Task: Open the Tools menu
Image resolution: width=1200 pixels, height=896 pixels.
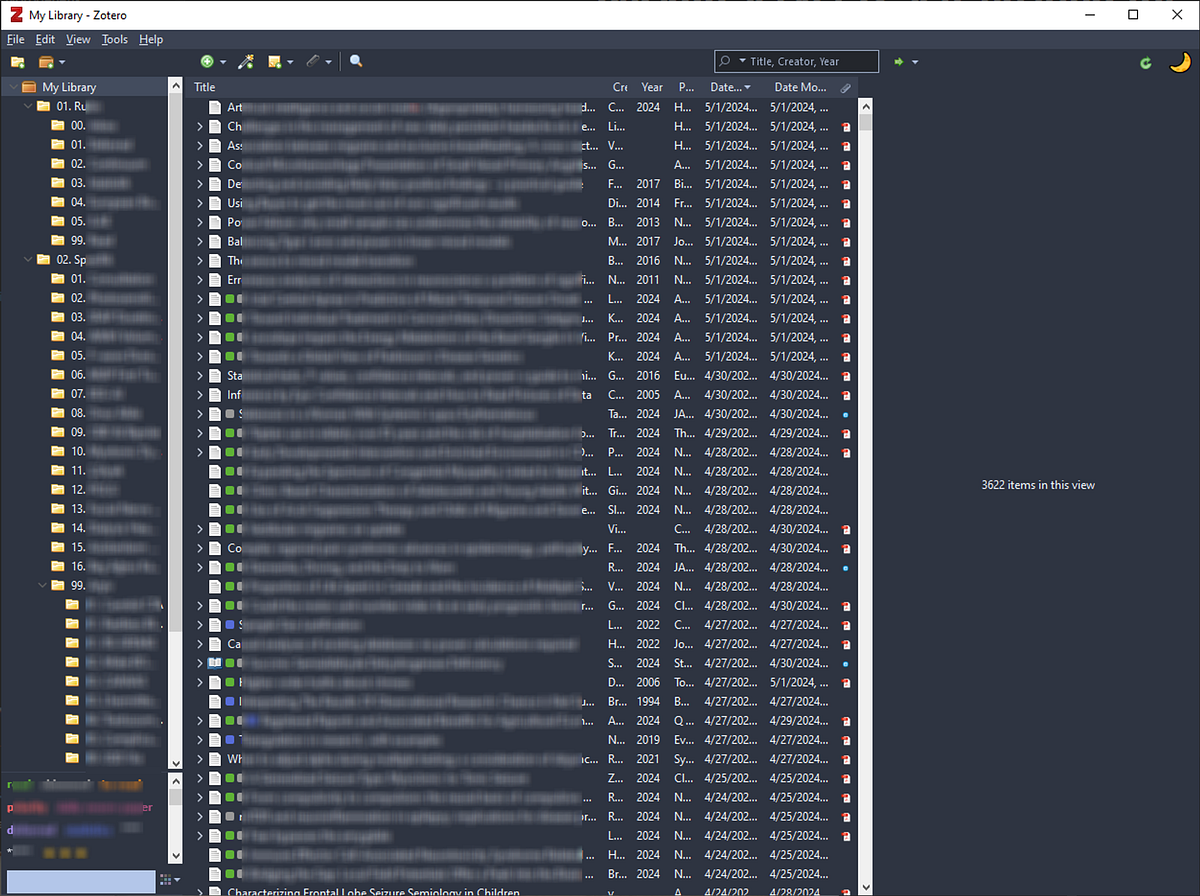Action: pos(114,39)
